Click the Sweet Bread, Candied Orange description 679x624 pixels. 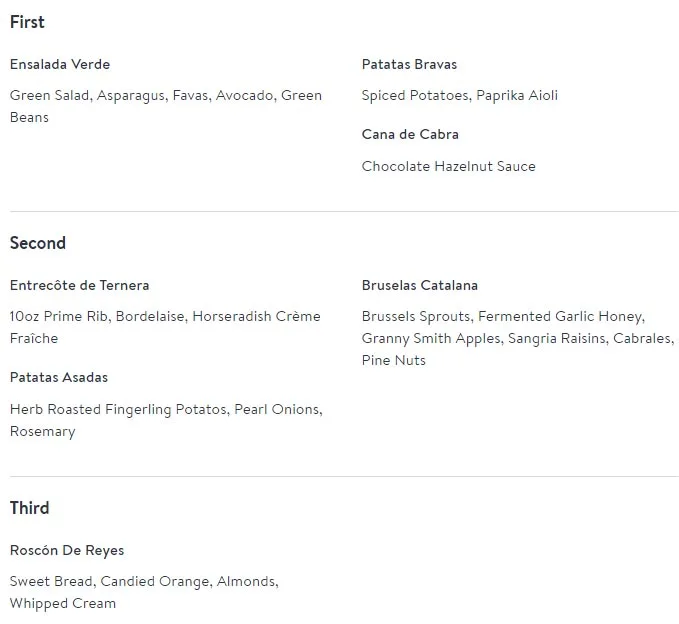click(144, 581)
